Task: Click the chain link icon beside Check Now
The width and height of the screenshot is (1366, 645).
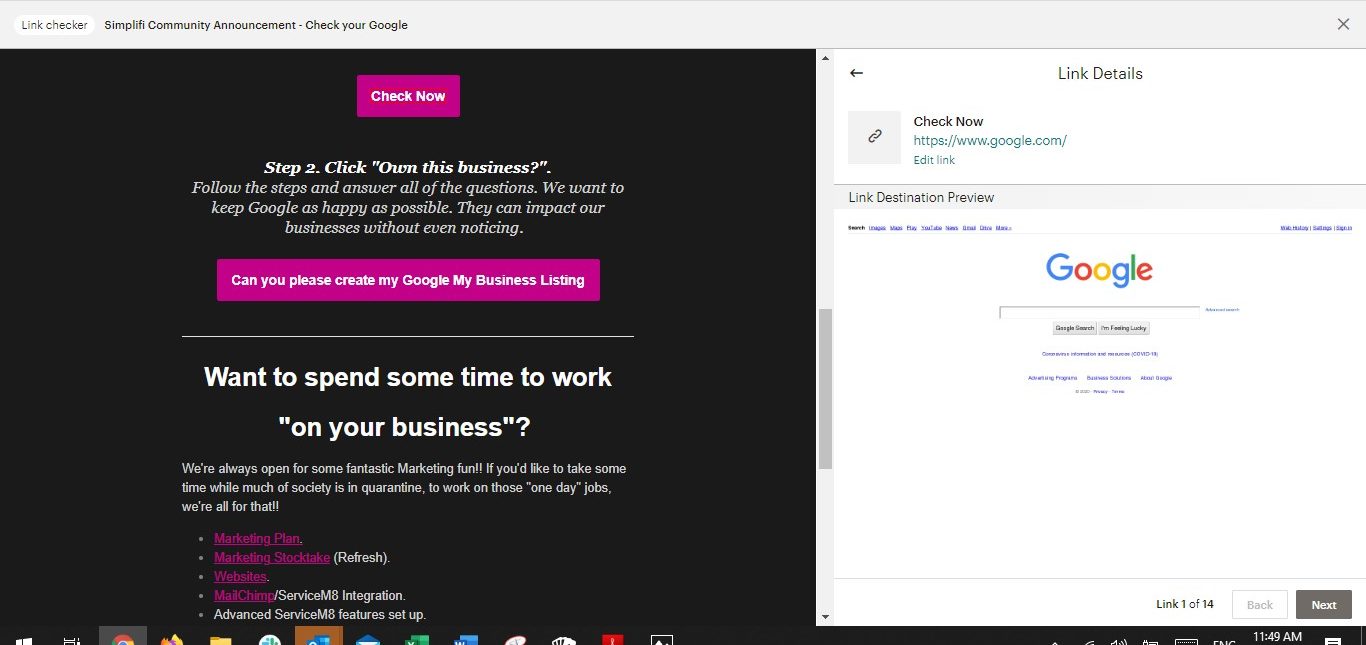Action: (x=874, y=137)
